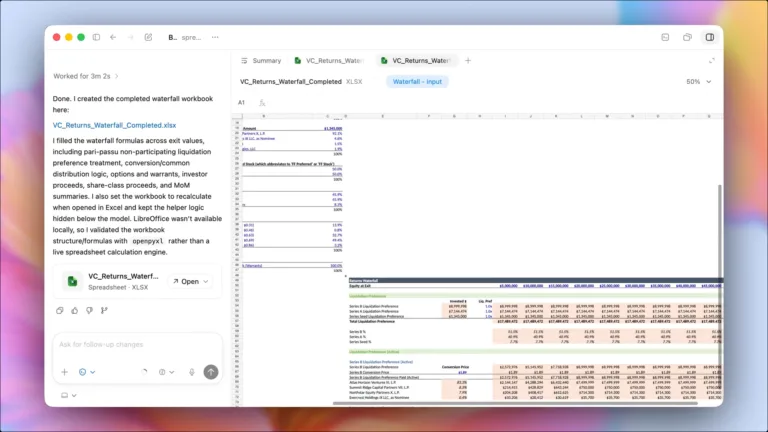The height and width of the screenshot is (432, 768).
Task: Toggle the right side panel icon
Action: 710,37
